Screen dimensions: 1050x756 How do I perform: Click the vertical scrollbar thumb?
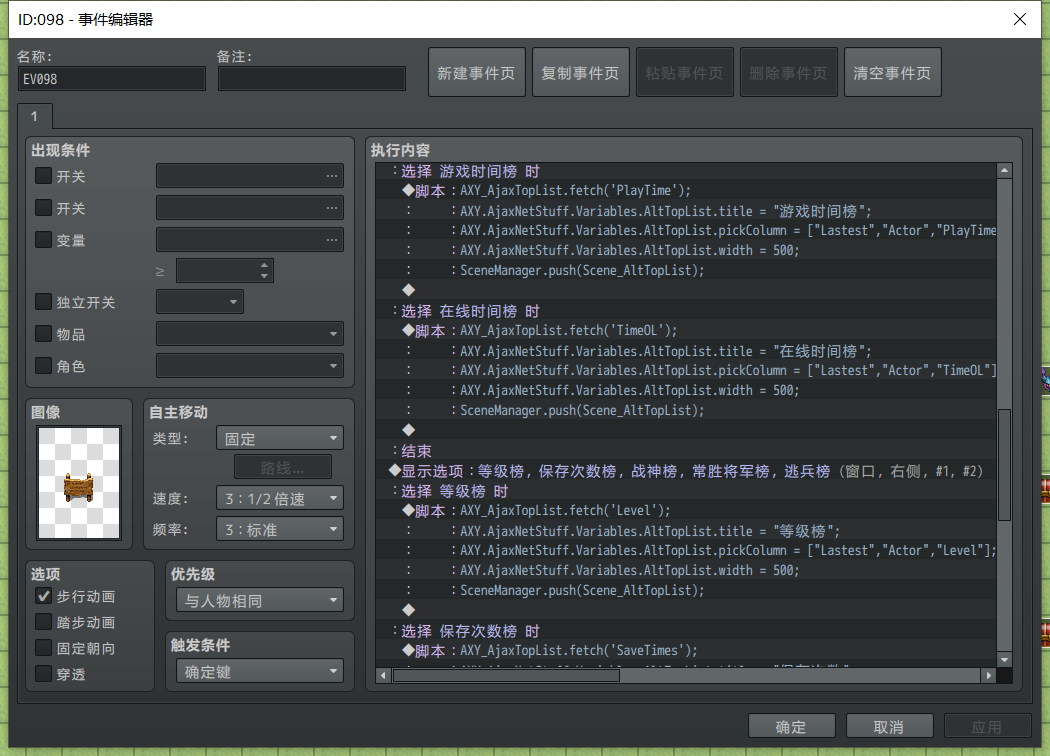point(1004,465)
